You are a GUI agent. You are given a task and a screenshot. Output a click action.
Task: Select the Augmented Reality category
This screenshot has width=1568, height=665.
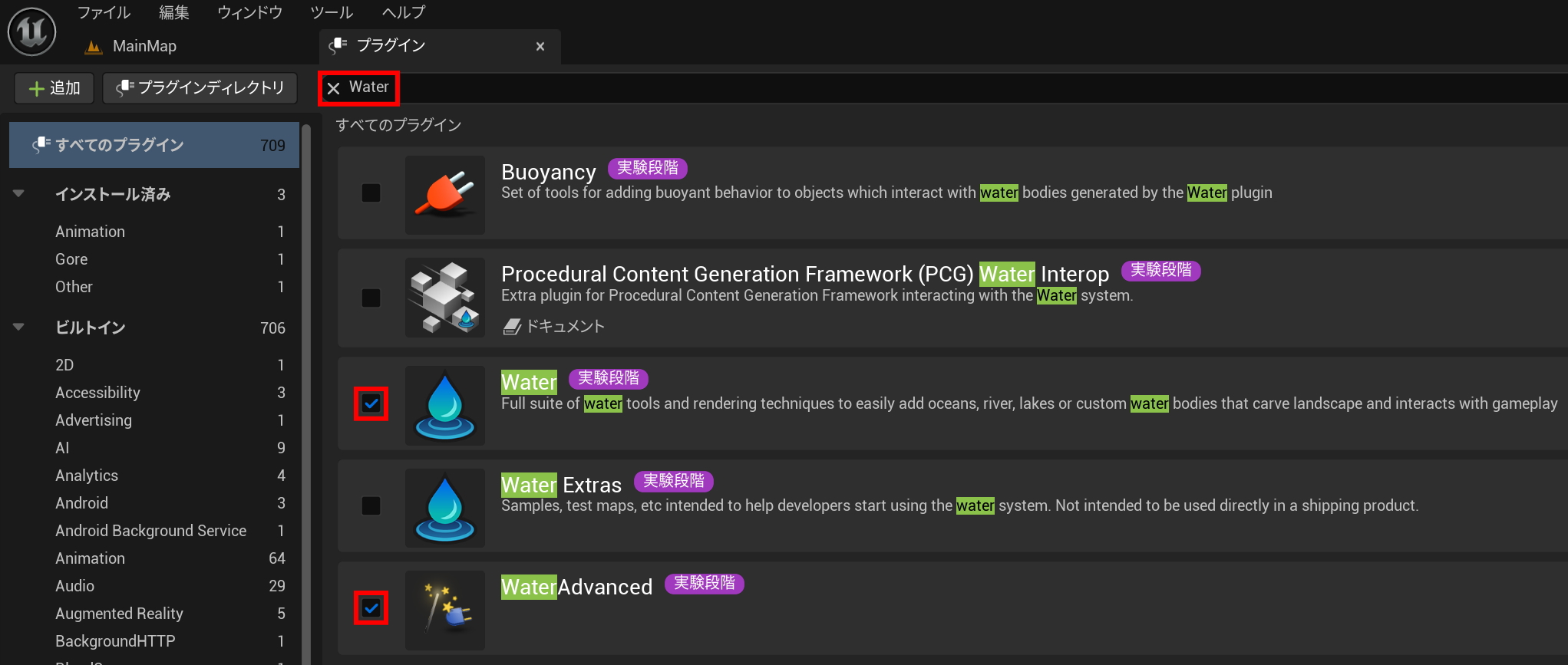(119, 614)
